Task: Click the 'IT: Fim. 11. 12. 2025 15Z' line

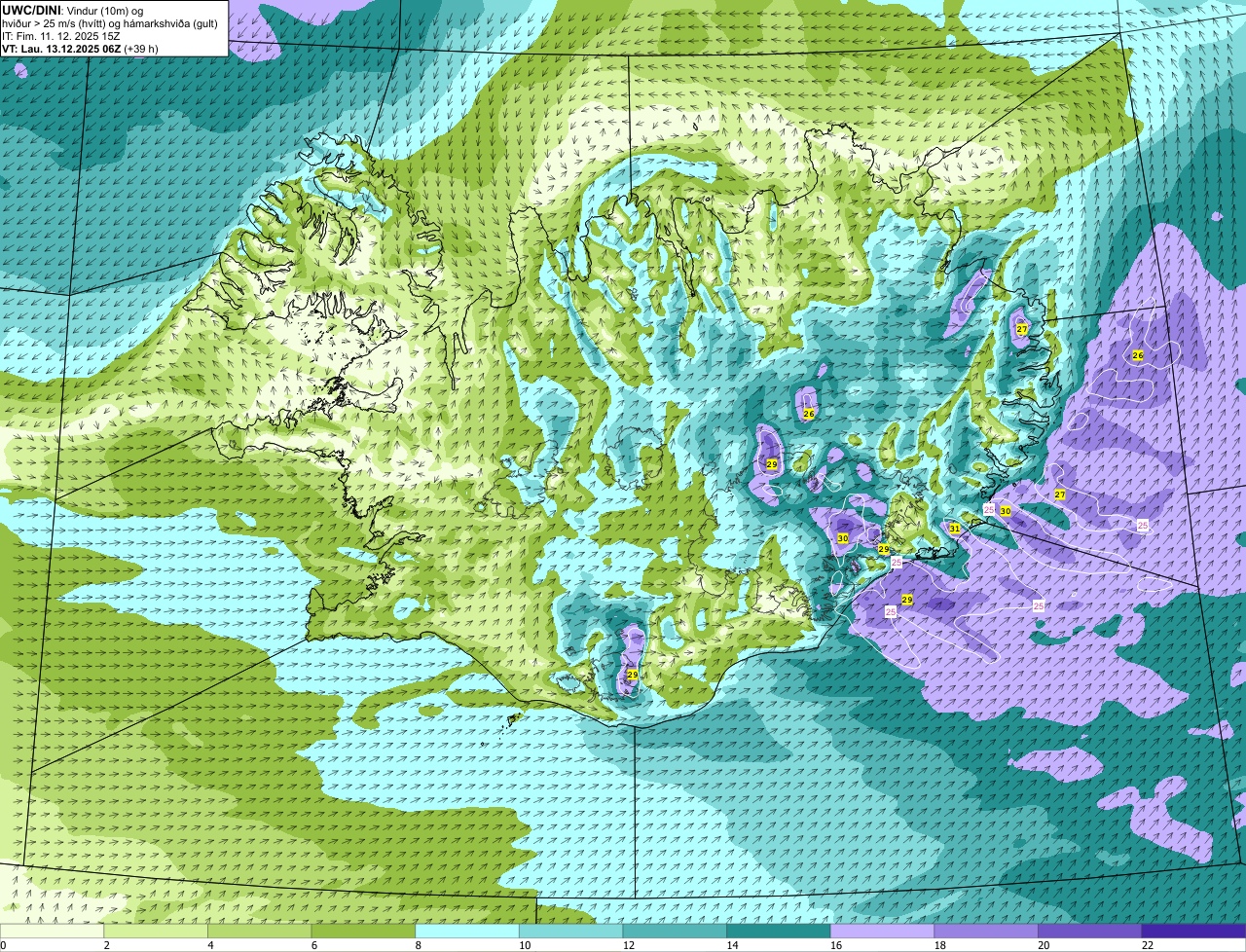Action: (x=60, y=37)
